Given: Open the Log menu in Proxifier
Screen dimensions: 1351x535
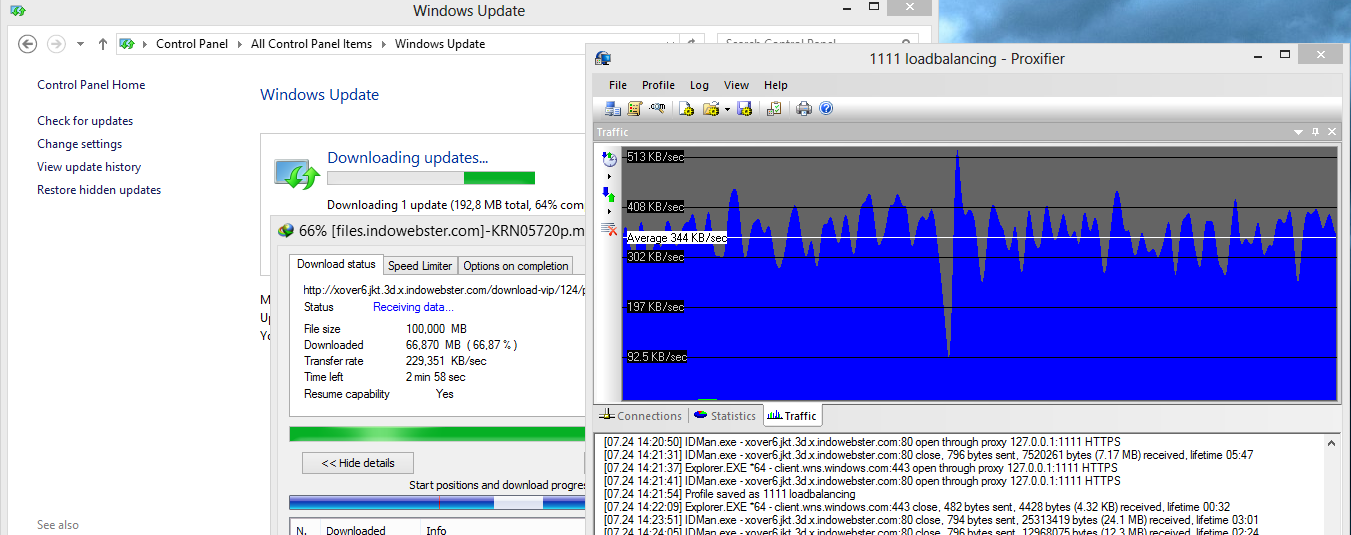Looking at the screenshot, I should 699,85.
